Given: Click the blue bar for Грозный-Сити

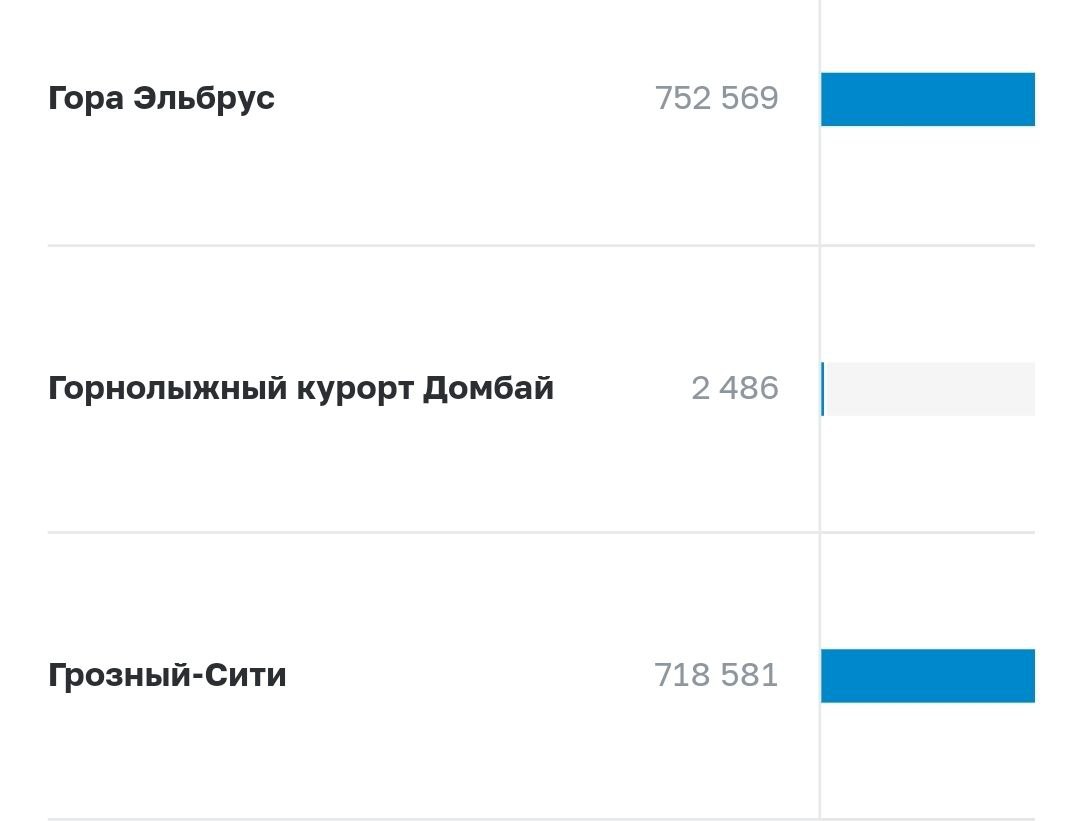Looking at the screenshot, I should pyautogui.click(x=928, y=676).
